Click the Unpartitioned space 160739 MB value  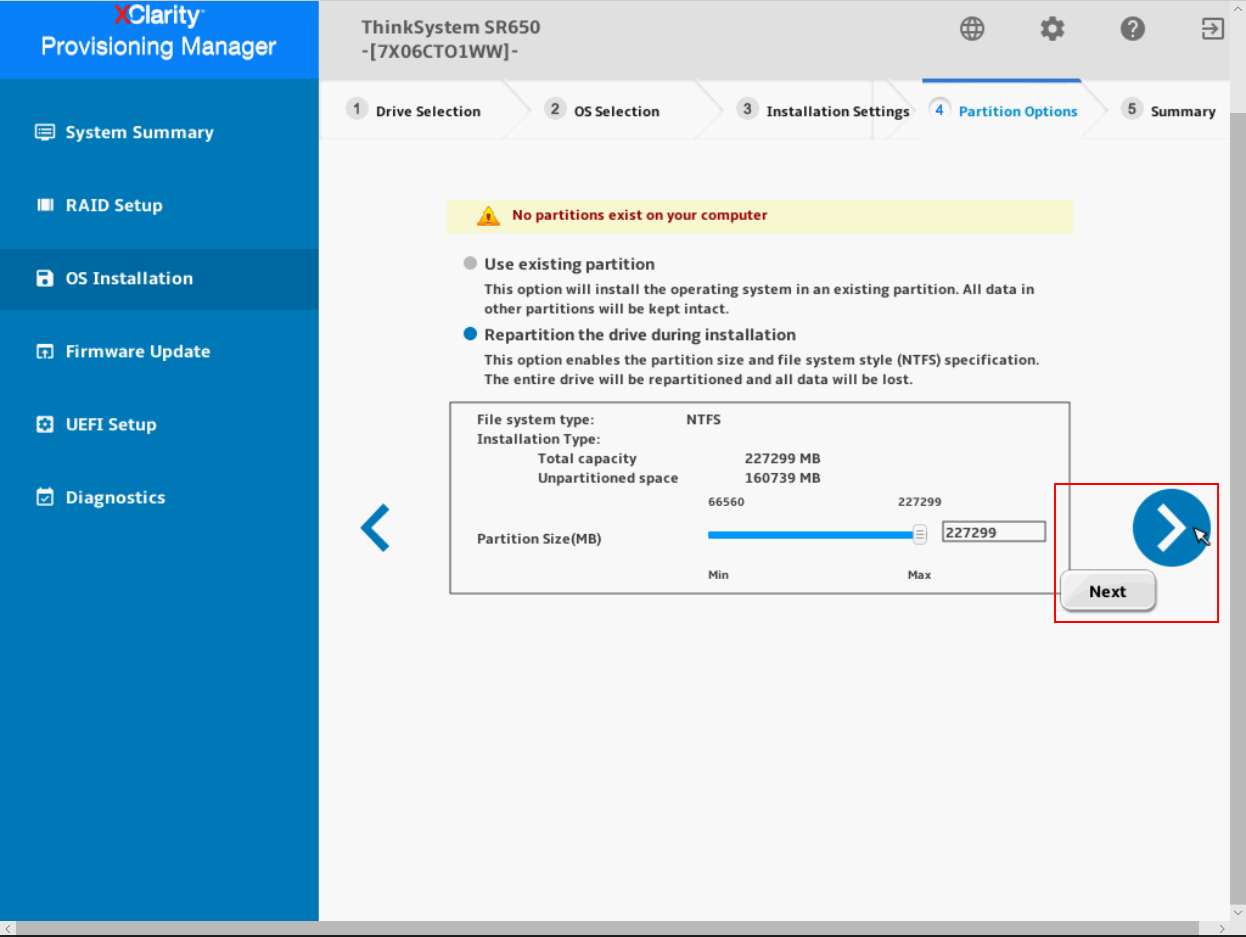pos(783,478)
